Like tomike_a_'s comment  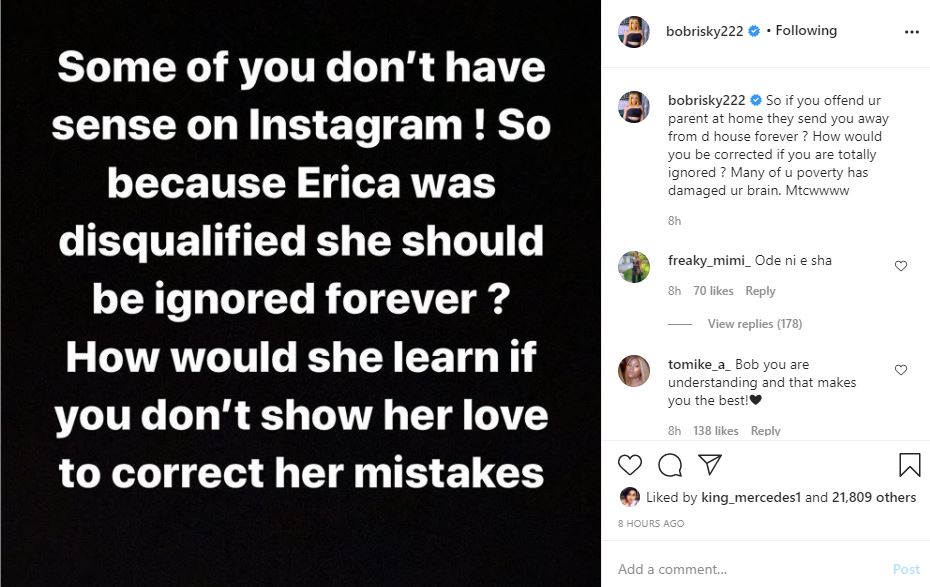coord(901,370)
